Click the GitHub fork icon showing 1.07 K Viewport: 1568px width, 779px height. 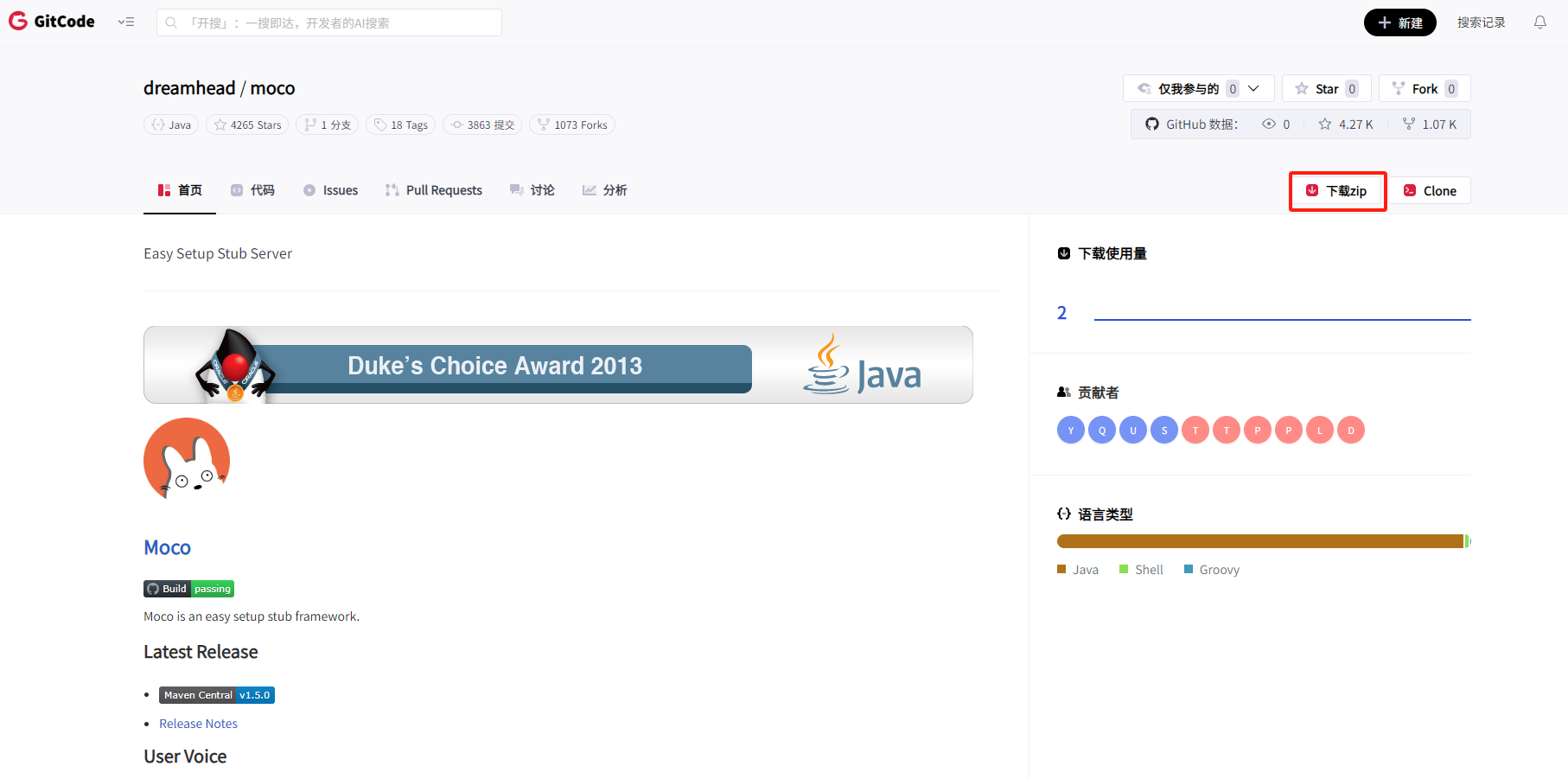coord(1409,124)
